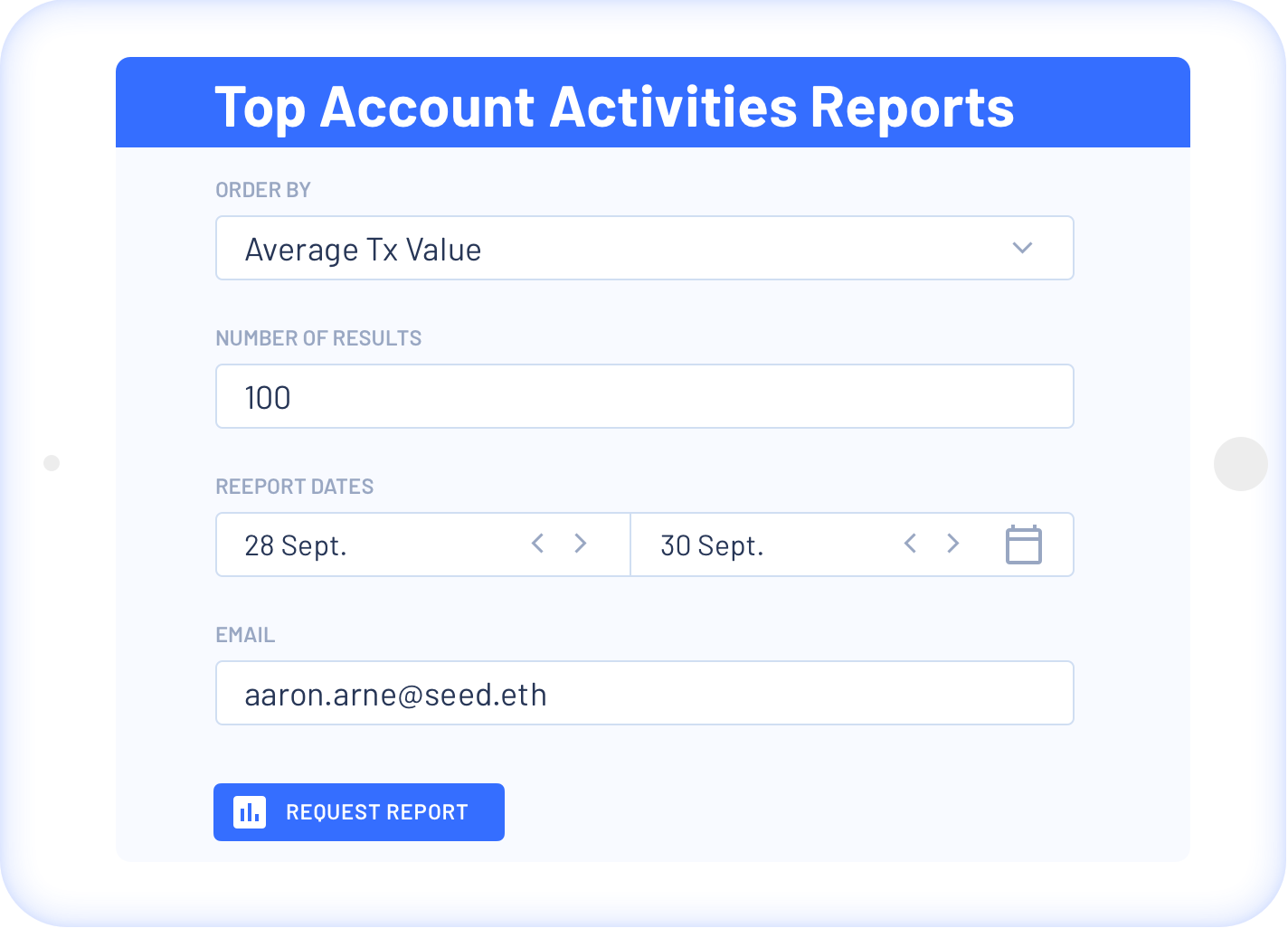Click the Request Report button
This screenshot has width=1288, height=928.
point(358,811)
